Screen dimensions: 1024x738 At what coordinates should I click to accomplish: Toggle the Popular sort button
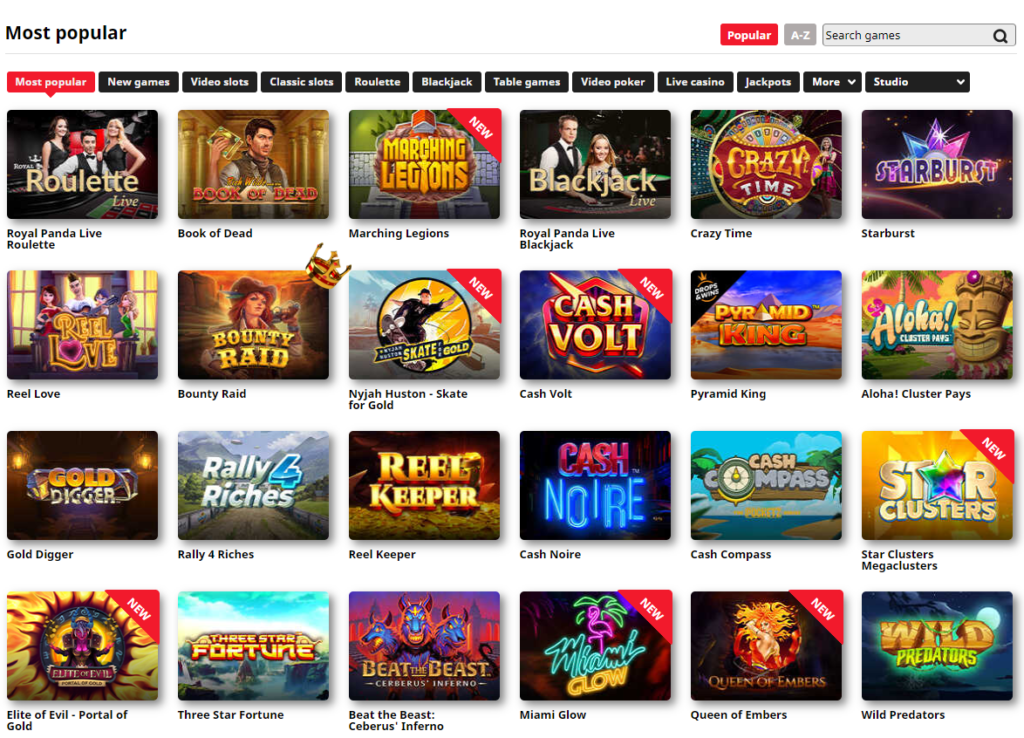tap(749, 35)
